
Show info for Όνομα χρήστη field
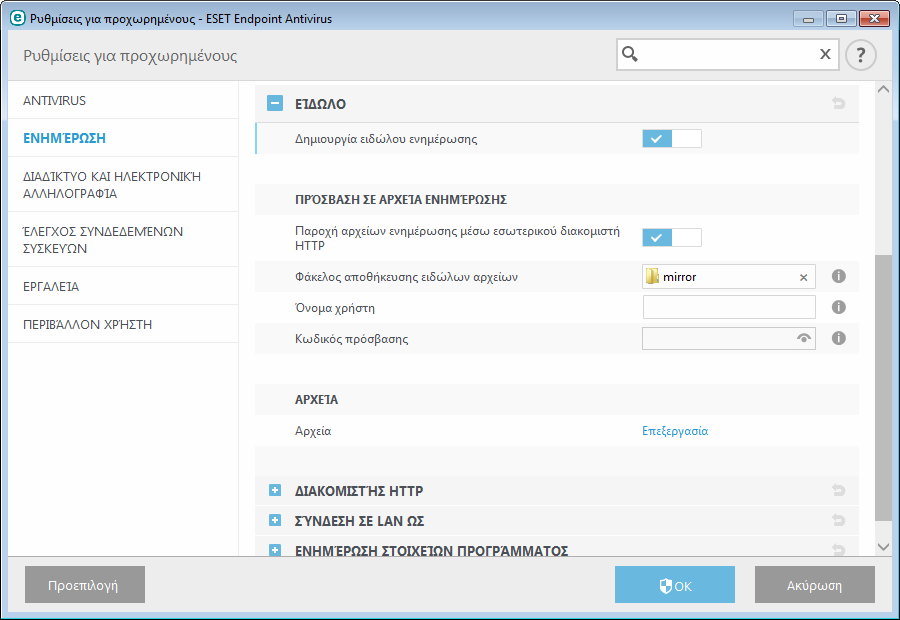(x=839, y=307)
